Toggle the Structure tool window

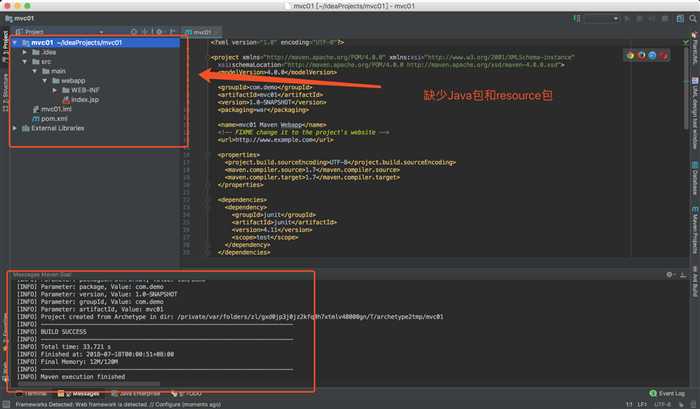pos(5,84)
